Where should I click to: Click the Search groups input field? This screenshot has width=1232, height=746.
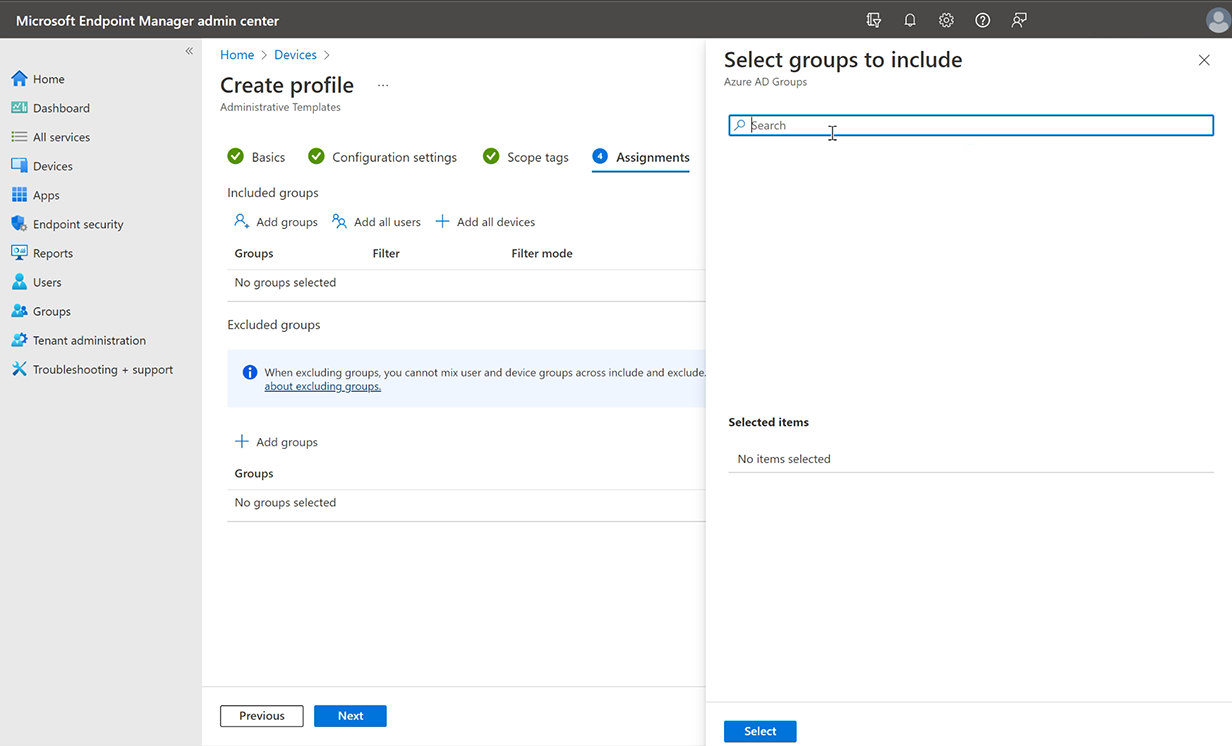(971, 125)
